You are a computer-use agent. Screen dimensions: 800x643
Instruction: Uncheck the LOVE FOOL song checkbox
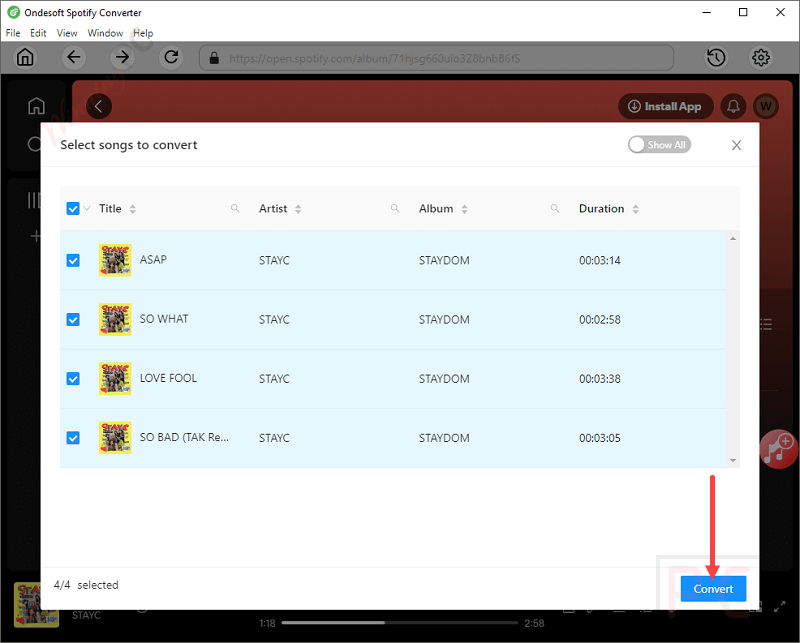[73, 379]
